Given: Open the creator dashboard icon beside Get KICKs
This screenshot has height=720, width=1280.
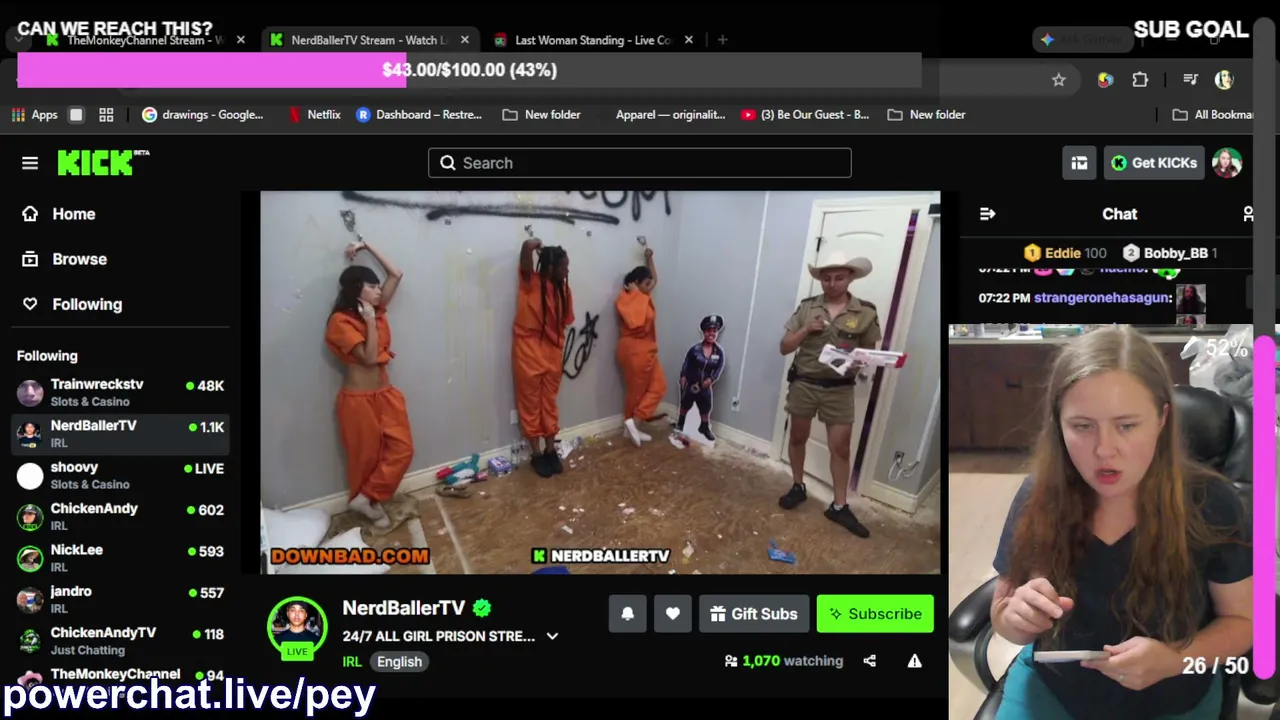Looking at the screenshot, I should coord(1079,163).
